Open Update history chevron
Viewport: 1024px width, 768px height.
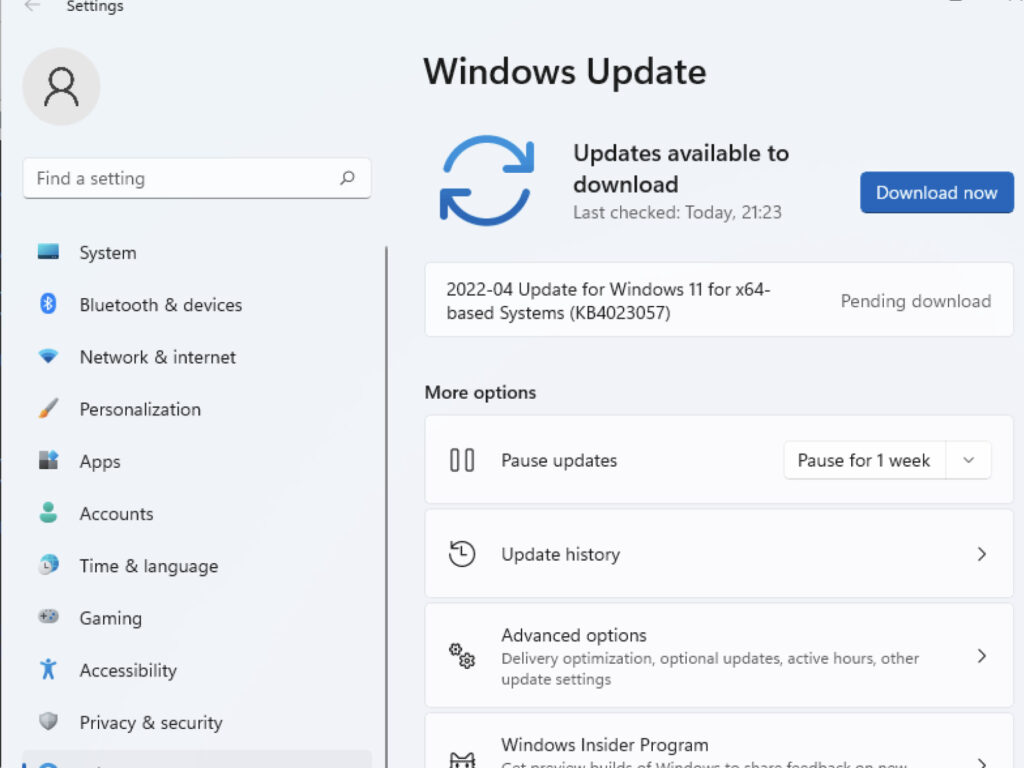[x=981, y=554]
